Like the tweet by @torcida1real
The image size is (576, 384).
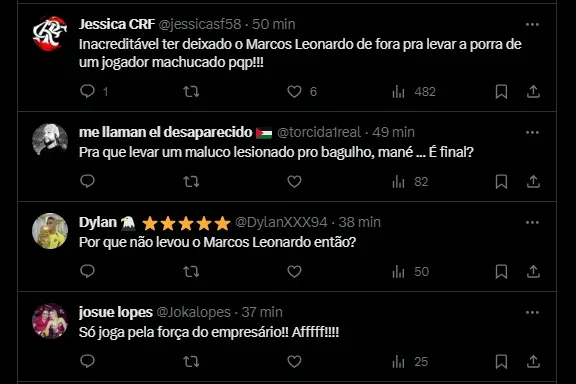294,181
